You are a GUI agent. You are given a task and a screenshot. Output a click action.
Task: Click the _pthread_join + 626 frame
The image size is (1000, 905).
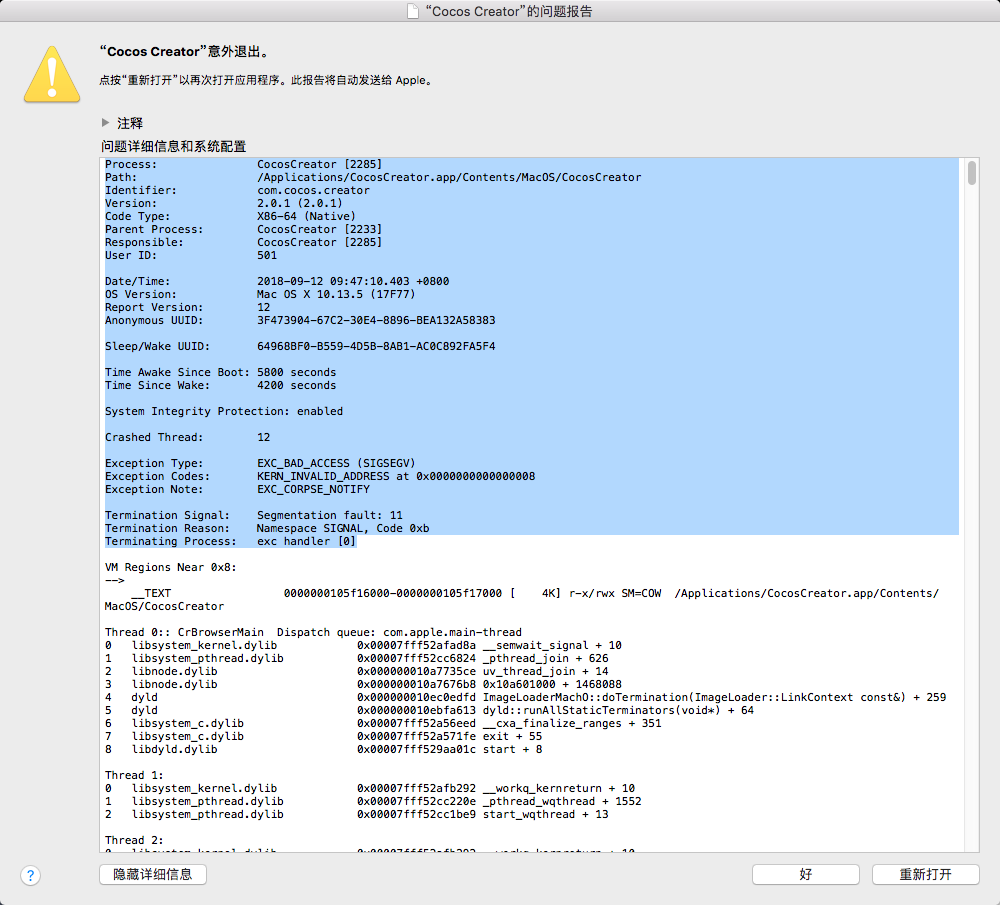tap(357, 658)
